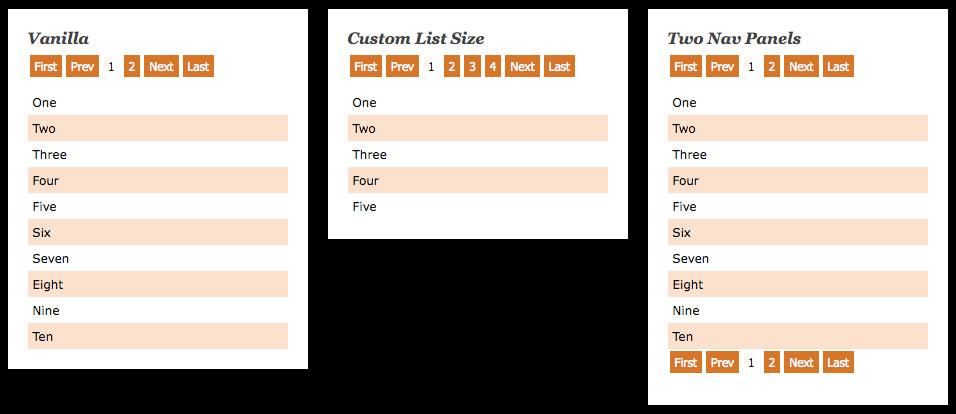The height and width of the screenshot is (414, 956).
Task: Go to page 2 using bottom nav panel
Action: pyautogui.click(x=771, y=363)
